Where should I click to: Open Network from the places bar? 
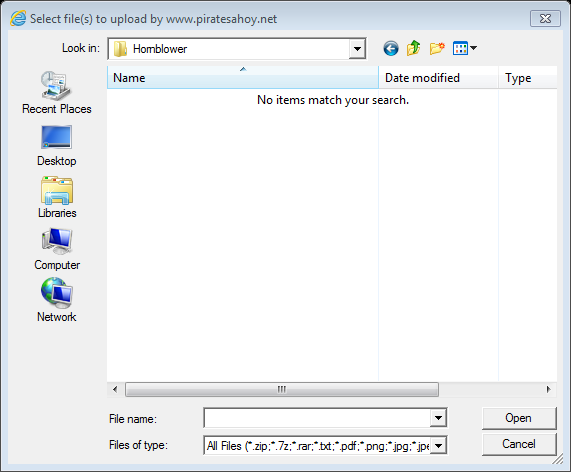[x=57, y=300]
